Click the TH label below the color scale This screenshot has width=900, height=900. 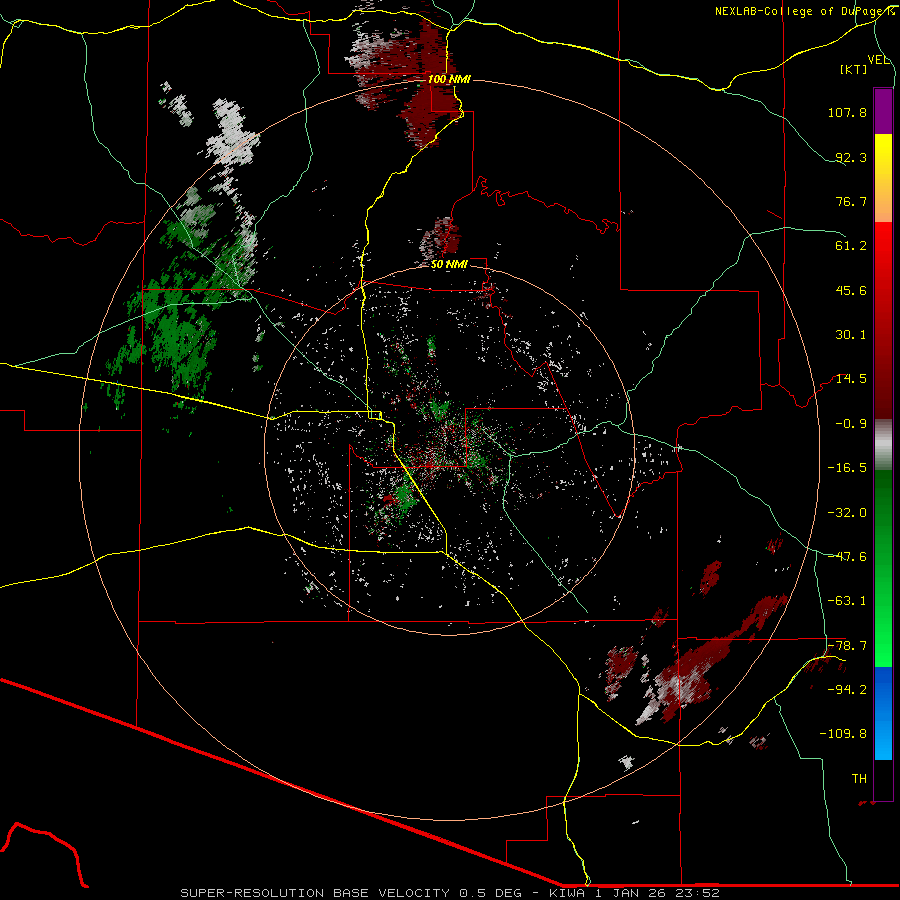[x=859, y=779]
